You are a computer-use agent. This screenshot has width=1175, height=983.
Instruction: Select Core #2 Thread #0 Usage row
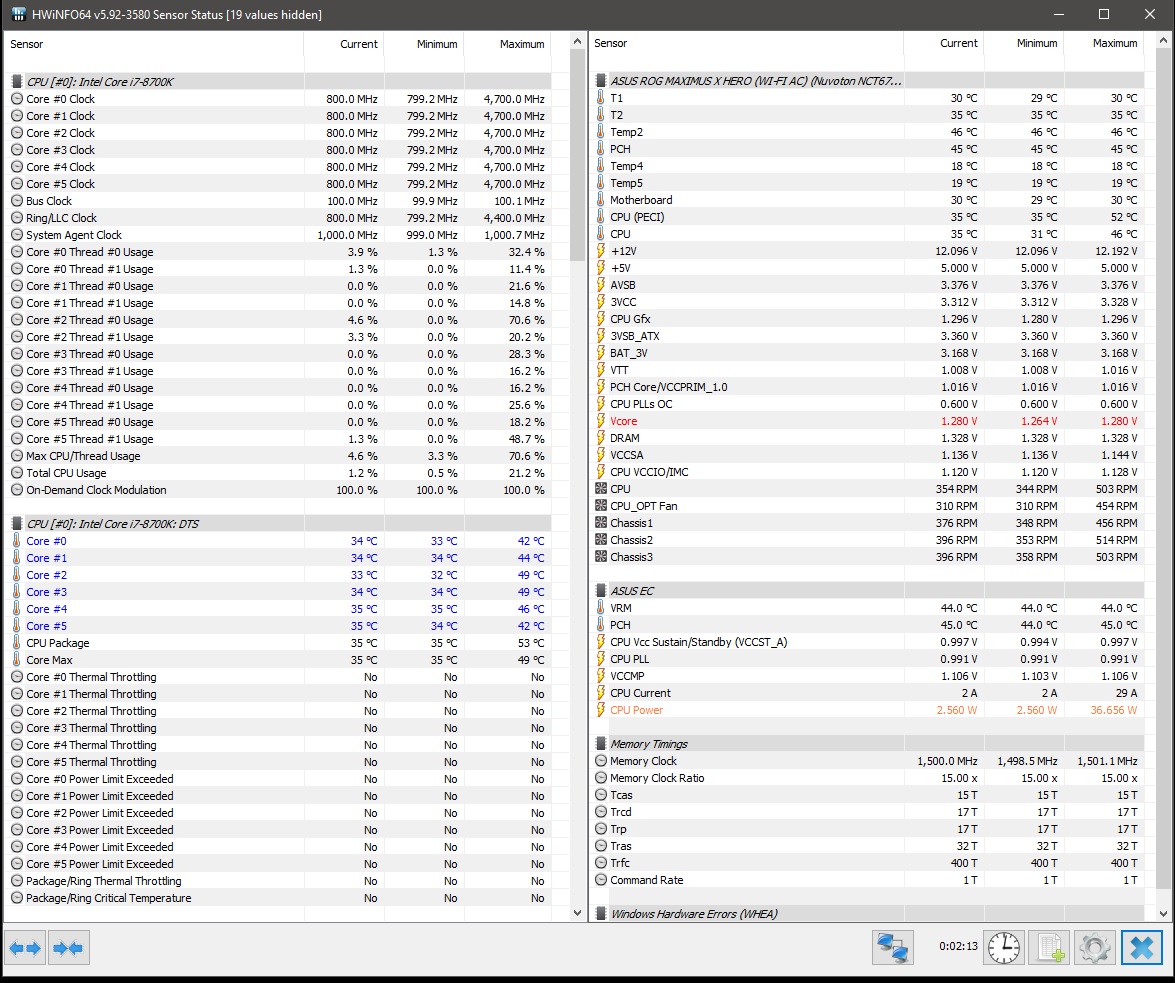click(x=278, y=320)
